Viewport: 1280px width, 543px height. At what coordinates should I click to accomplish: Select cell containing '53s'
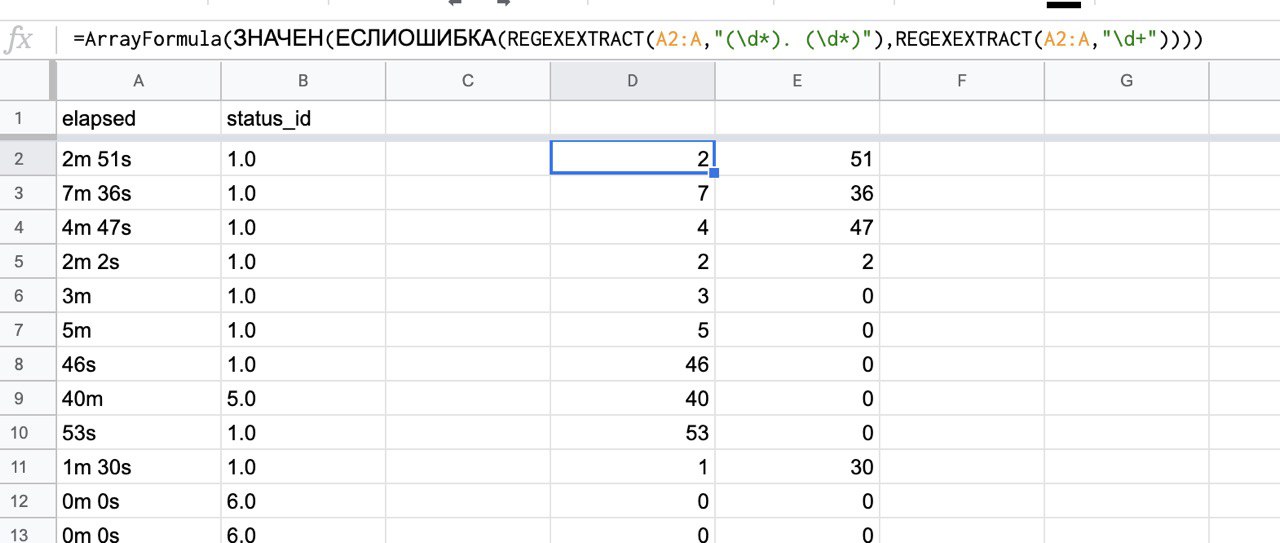tap(138, 433)
